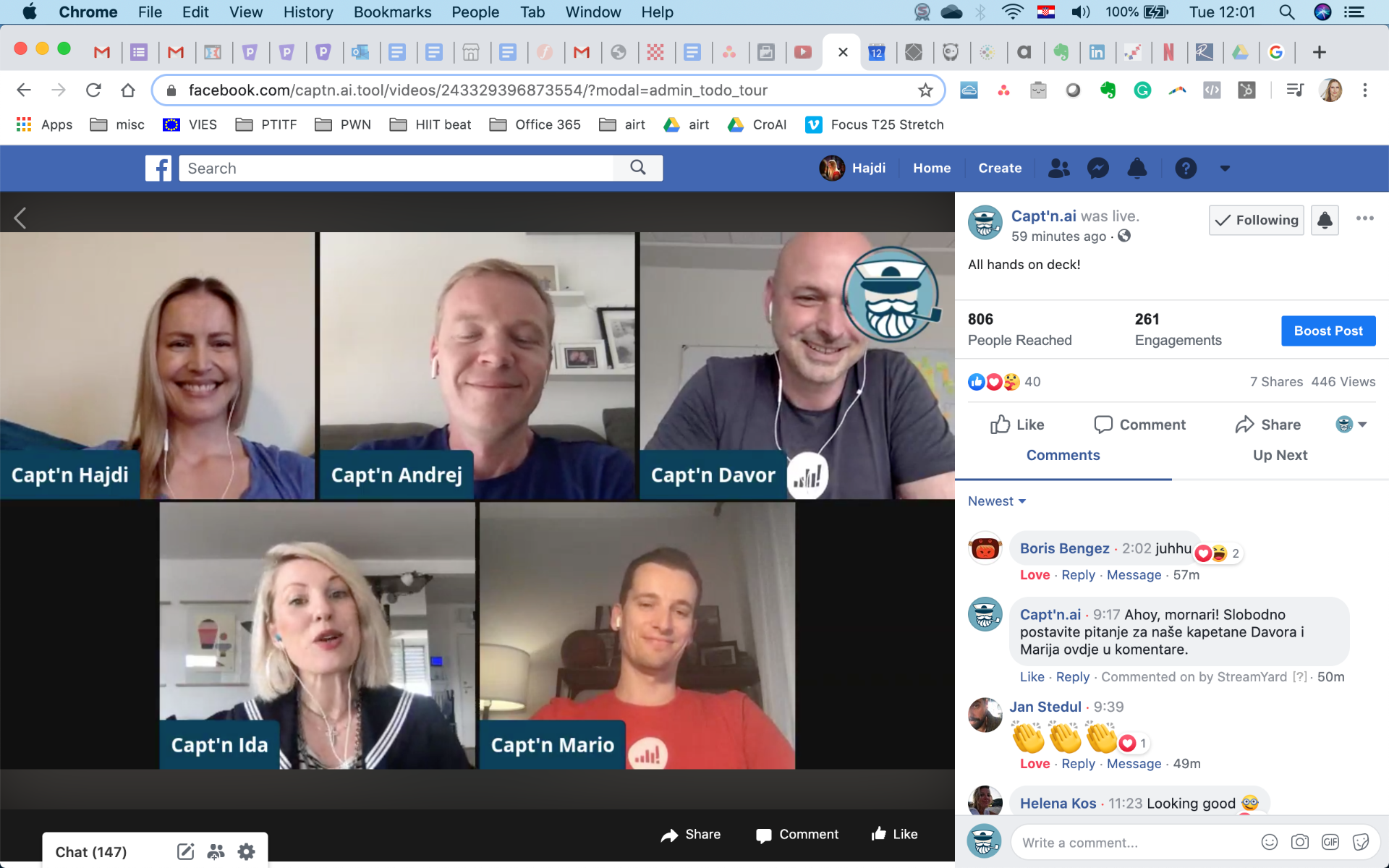Switch to the Comments tab
Viewport: 1389px width, 868px height.
pyautogui.click(x=1063, y=455)
